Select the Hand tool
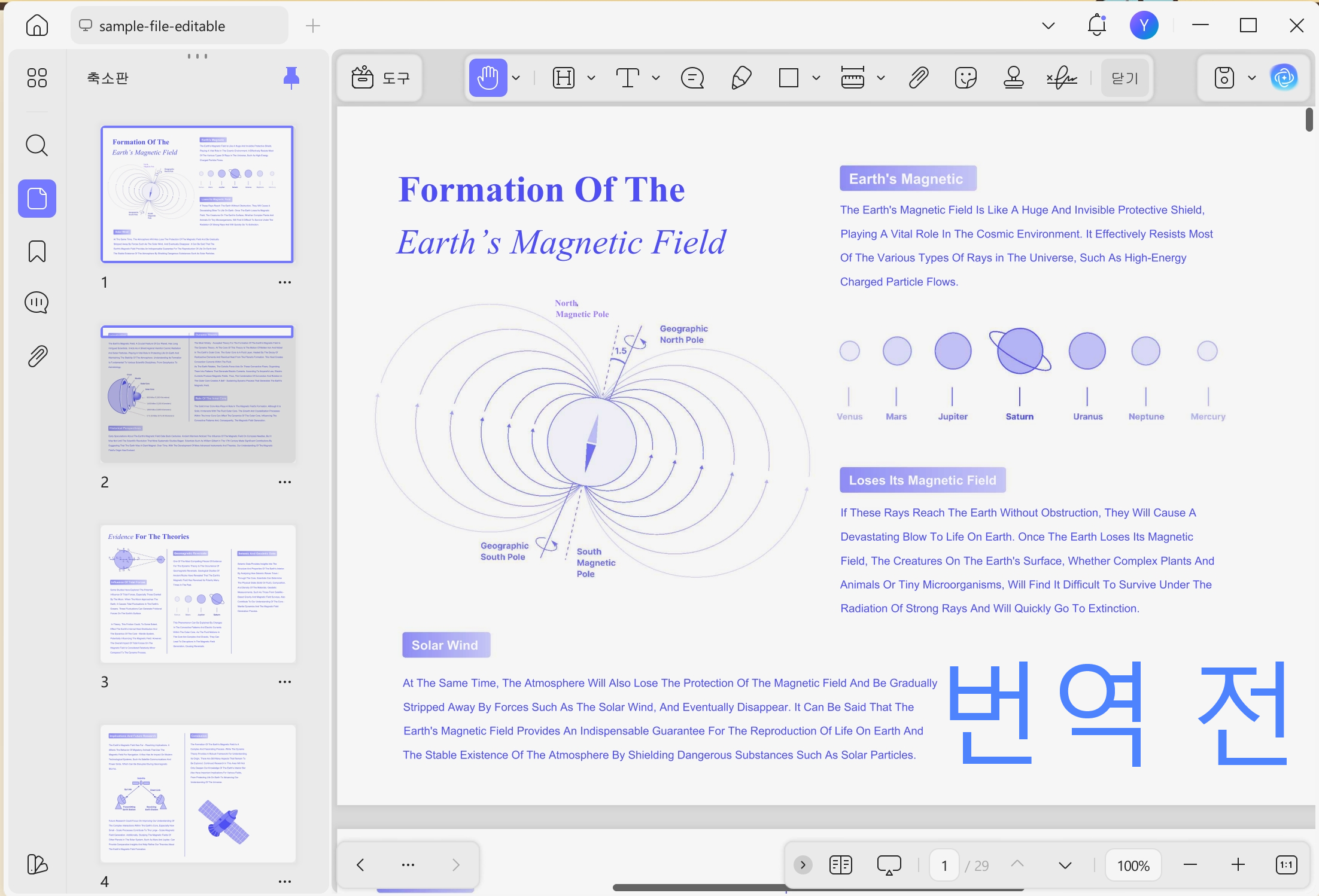Screen dimensions: 1319x896 point(488,78)
